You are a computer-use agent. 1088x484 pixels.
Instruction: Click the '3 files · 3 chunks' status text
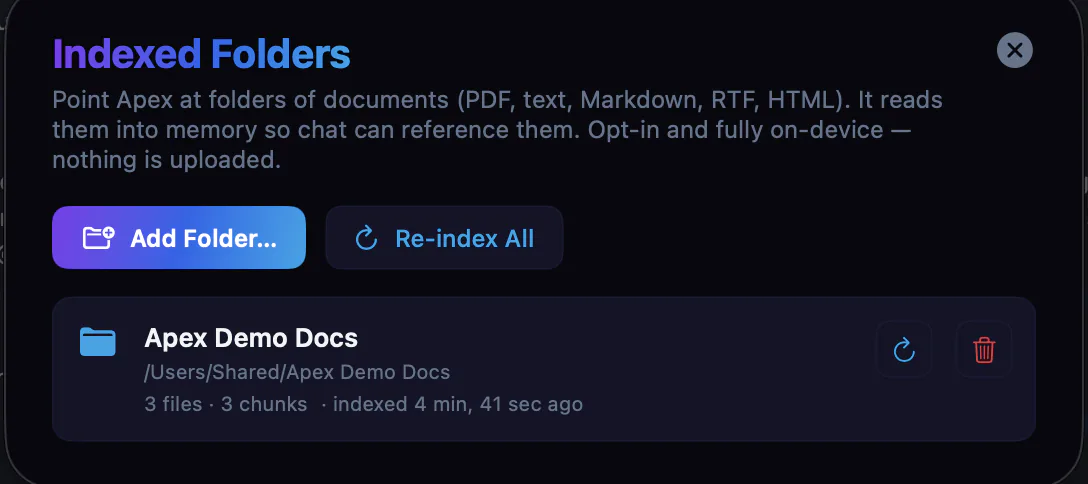click(x=226, y=404)
